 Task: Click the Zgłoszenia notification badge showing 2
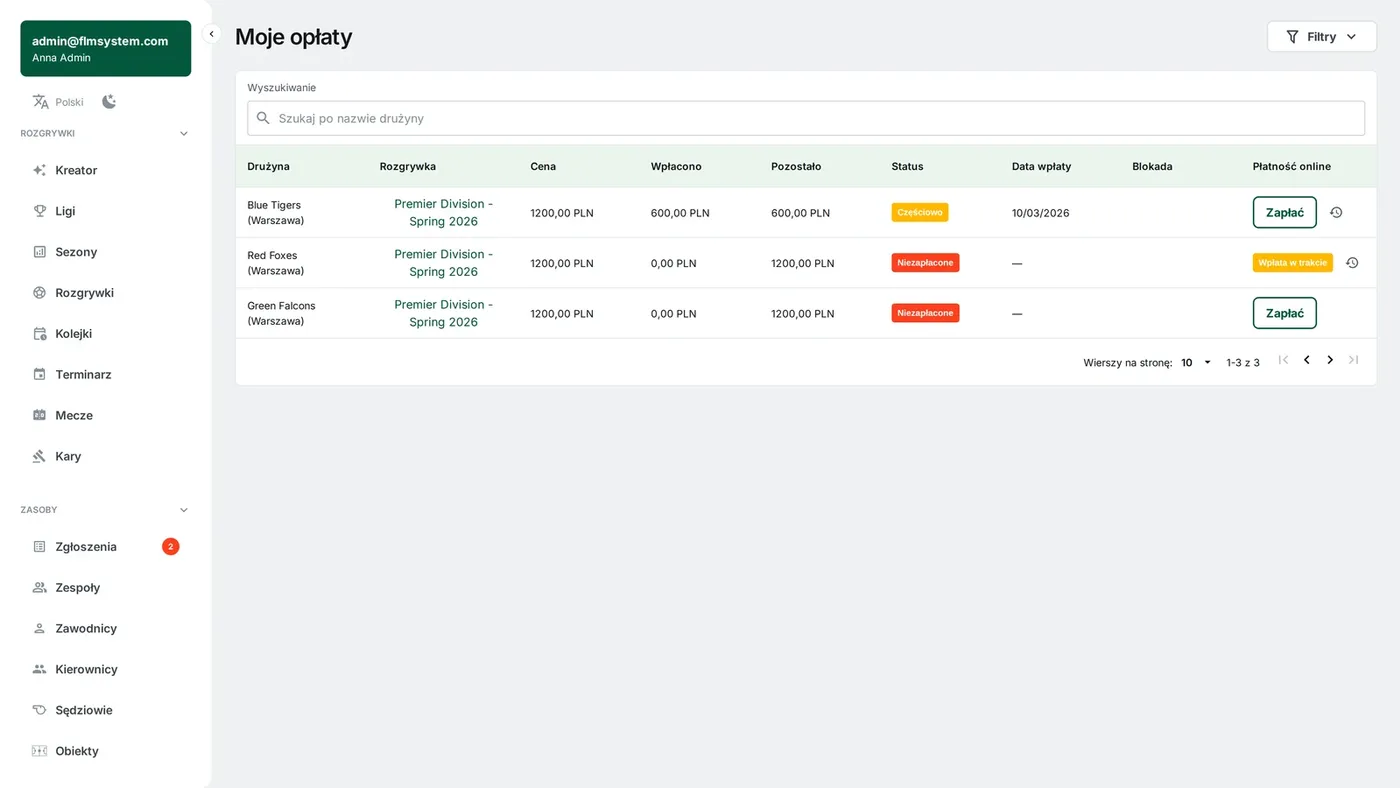coord(171,547)
